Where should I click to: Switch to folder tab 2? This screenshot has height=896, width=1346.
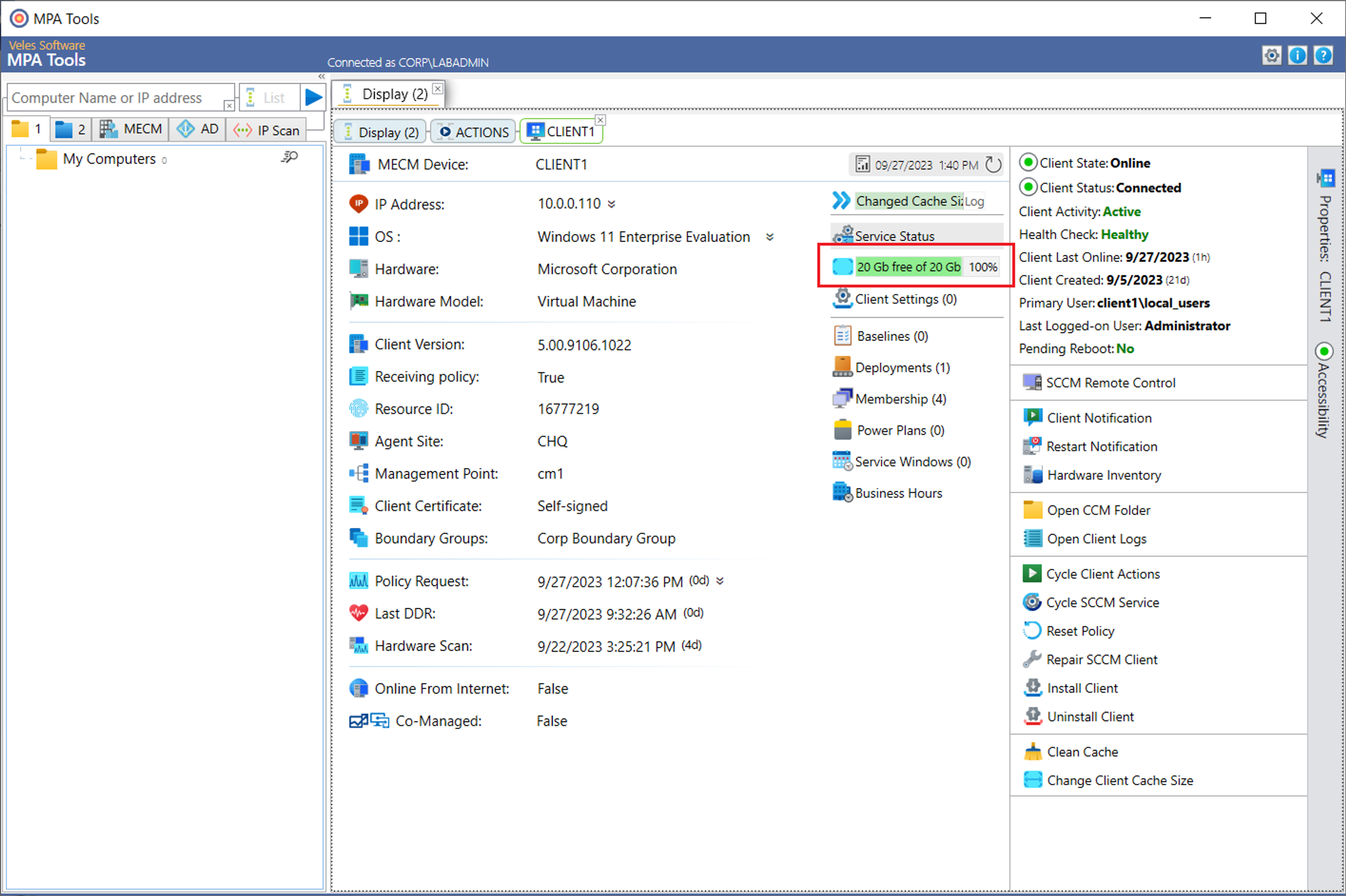click(x=71, y=129)
